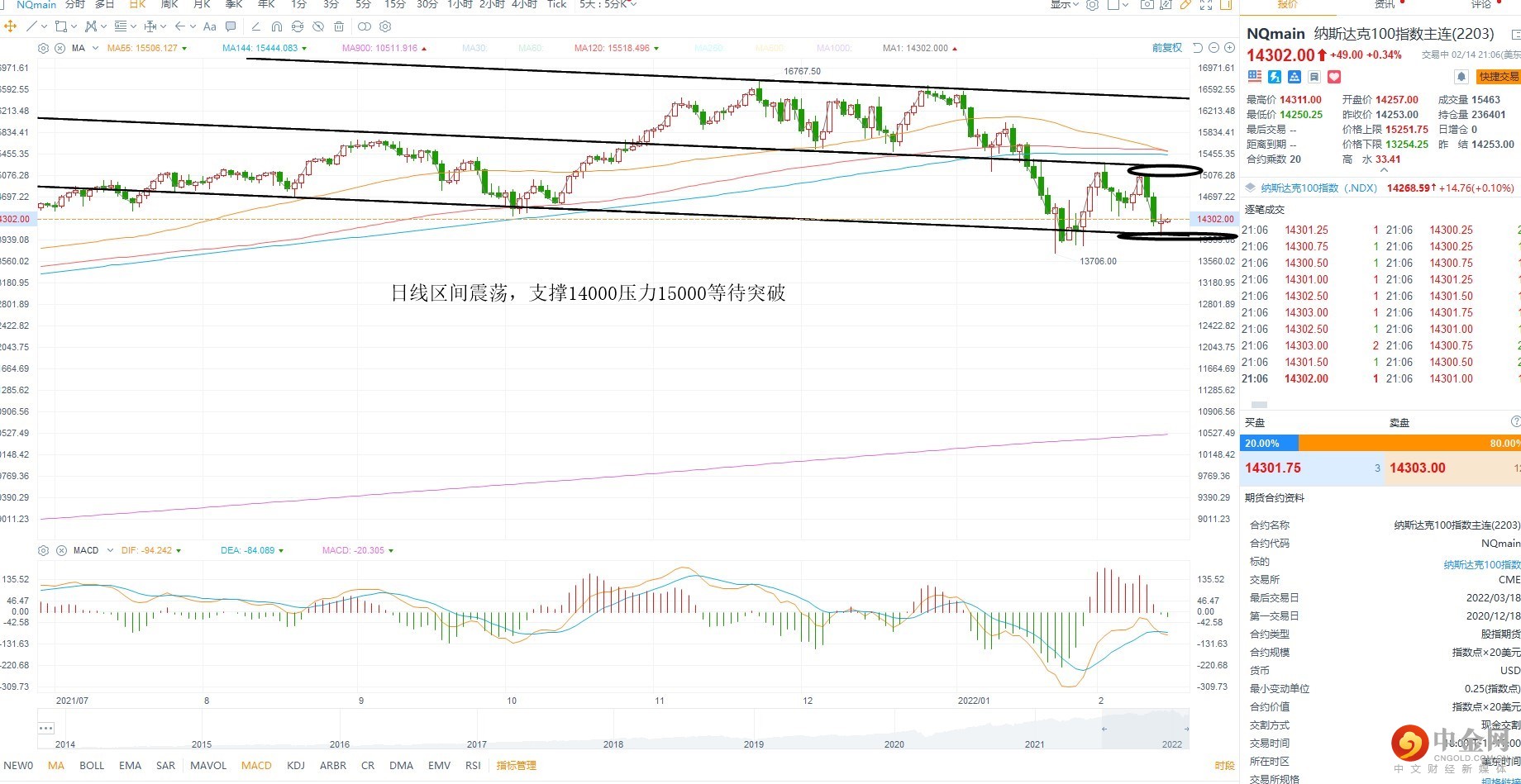
Task: Click the 前复权 adjustment button
Action: coord(1167,48)
